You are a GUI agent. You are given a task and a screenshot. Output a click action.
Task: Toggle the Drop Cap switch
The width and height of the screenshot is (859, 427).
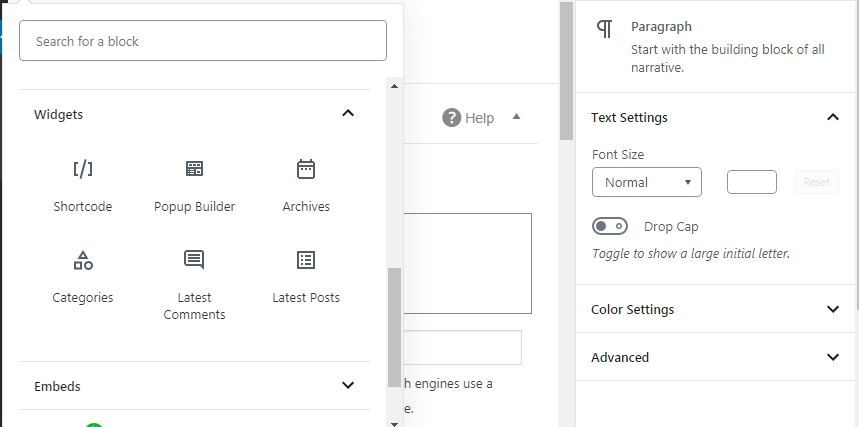[x=610, y=226]
